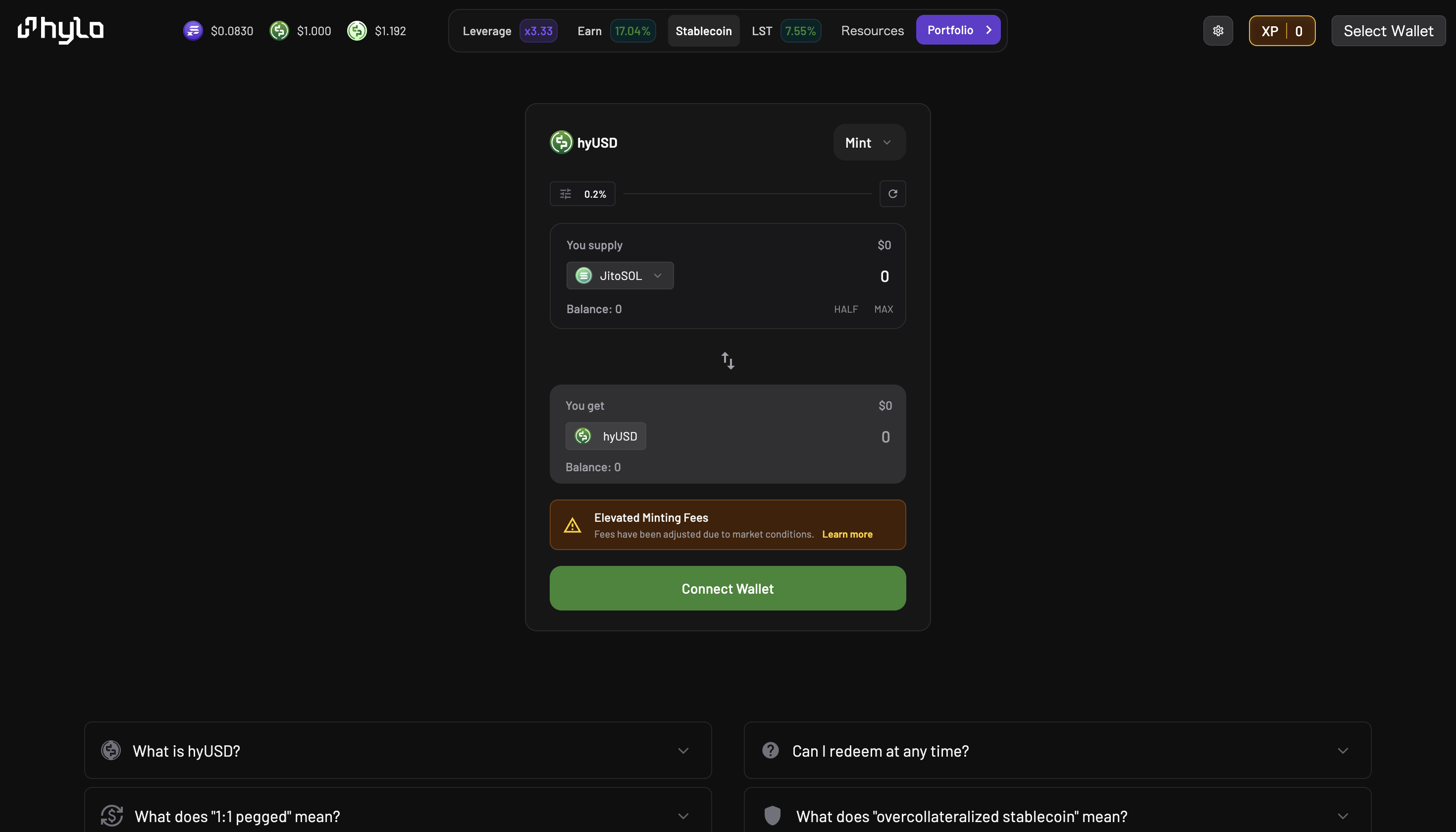Expand the "What is hyUSD?" question
This screenshot has height=832, width=1456.
point(398,750)
